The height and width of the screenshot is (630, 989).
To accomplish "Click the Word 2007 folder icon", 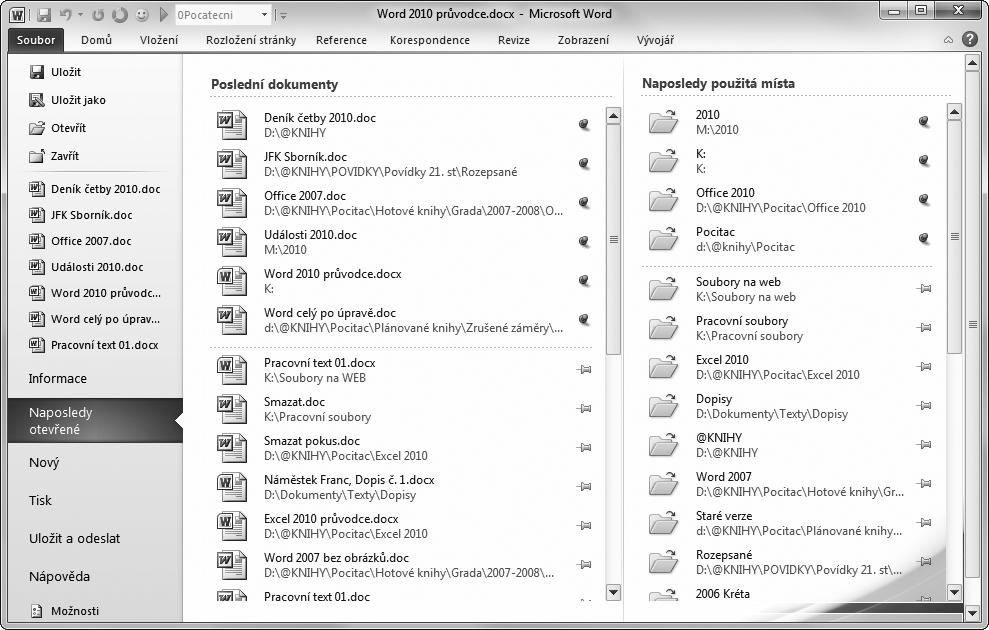I will coord(664,484).
